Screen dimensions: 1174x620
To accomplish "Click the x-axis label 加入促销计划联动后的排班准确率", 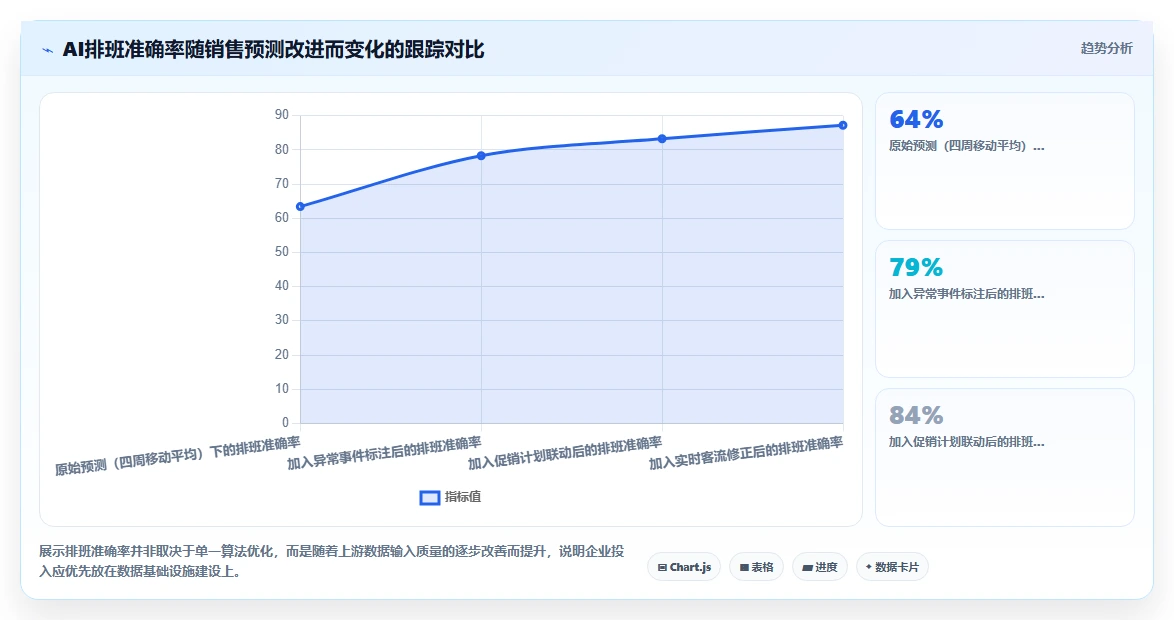I will [565, 453].
